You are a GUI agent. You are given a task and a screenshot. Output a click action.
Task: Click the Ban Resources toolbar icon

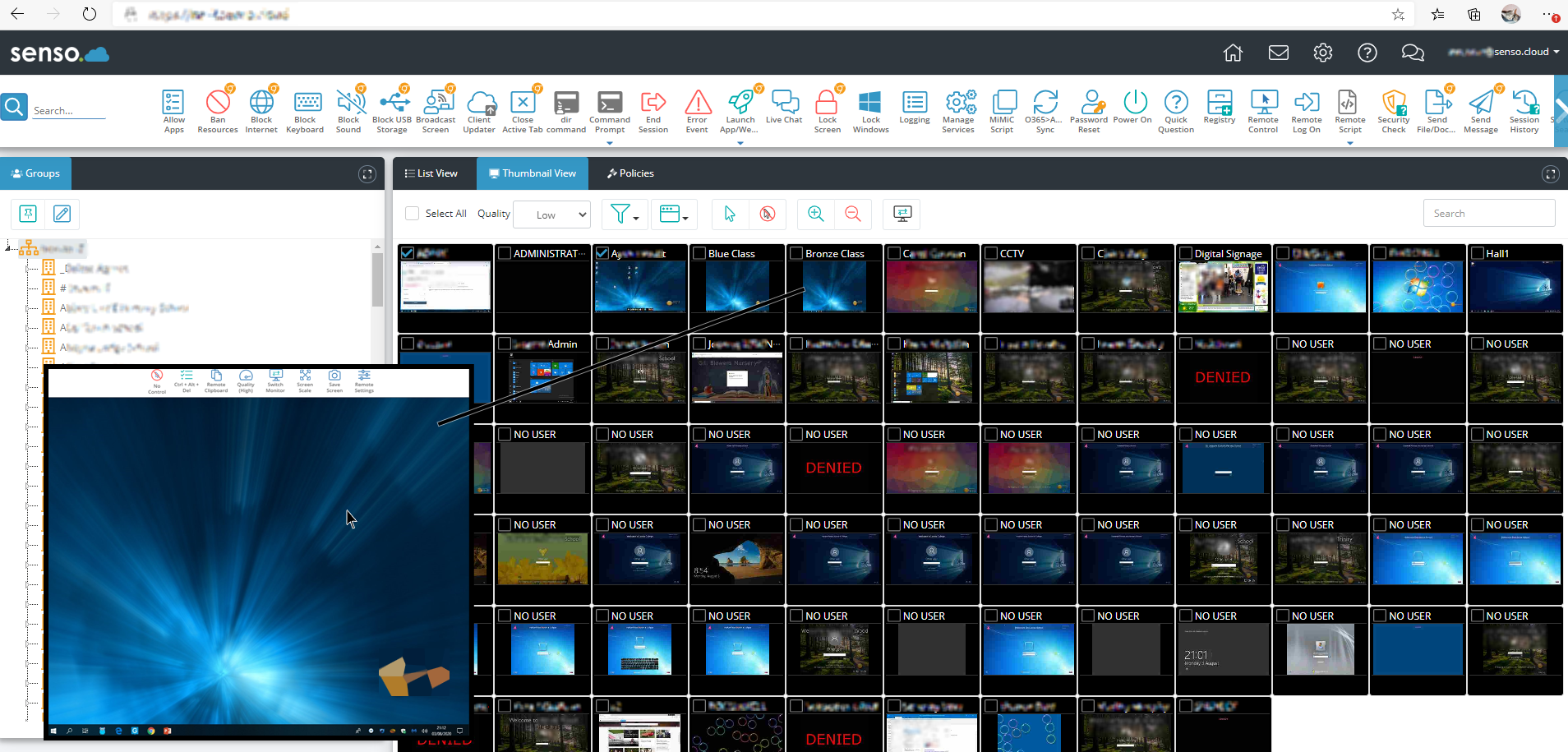click(218, 104)
